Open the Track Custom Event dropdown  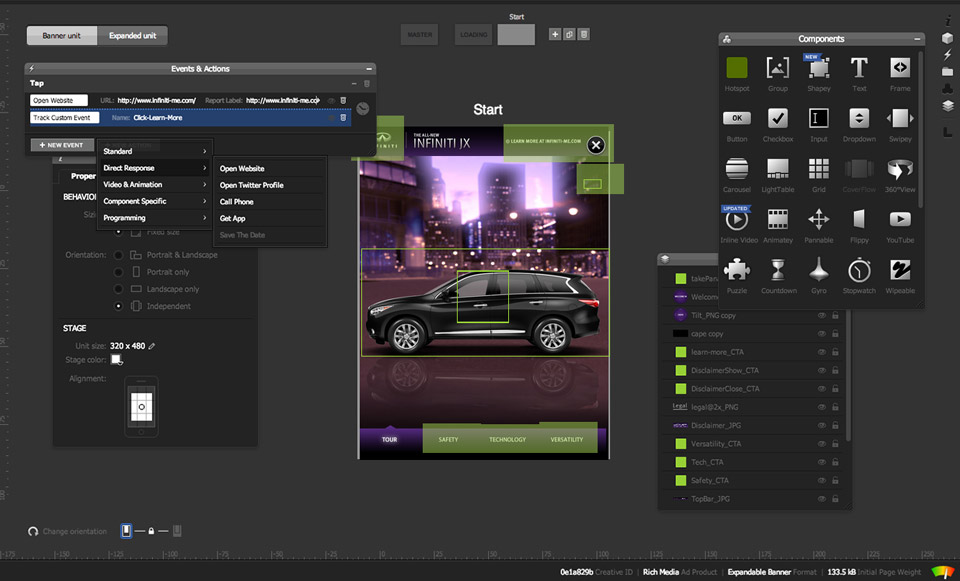tap(64, 118)
